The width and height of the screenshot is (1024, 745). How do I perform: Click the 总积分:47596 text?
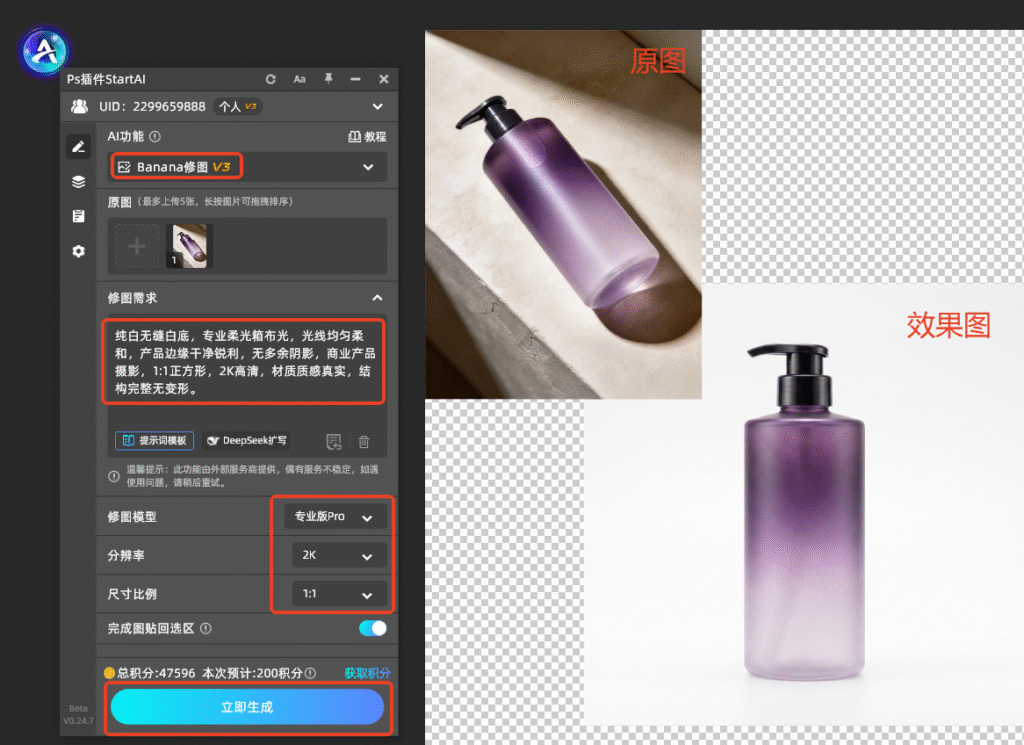(x=156, y=673)
